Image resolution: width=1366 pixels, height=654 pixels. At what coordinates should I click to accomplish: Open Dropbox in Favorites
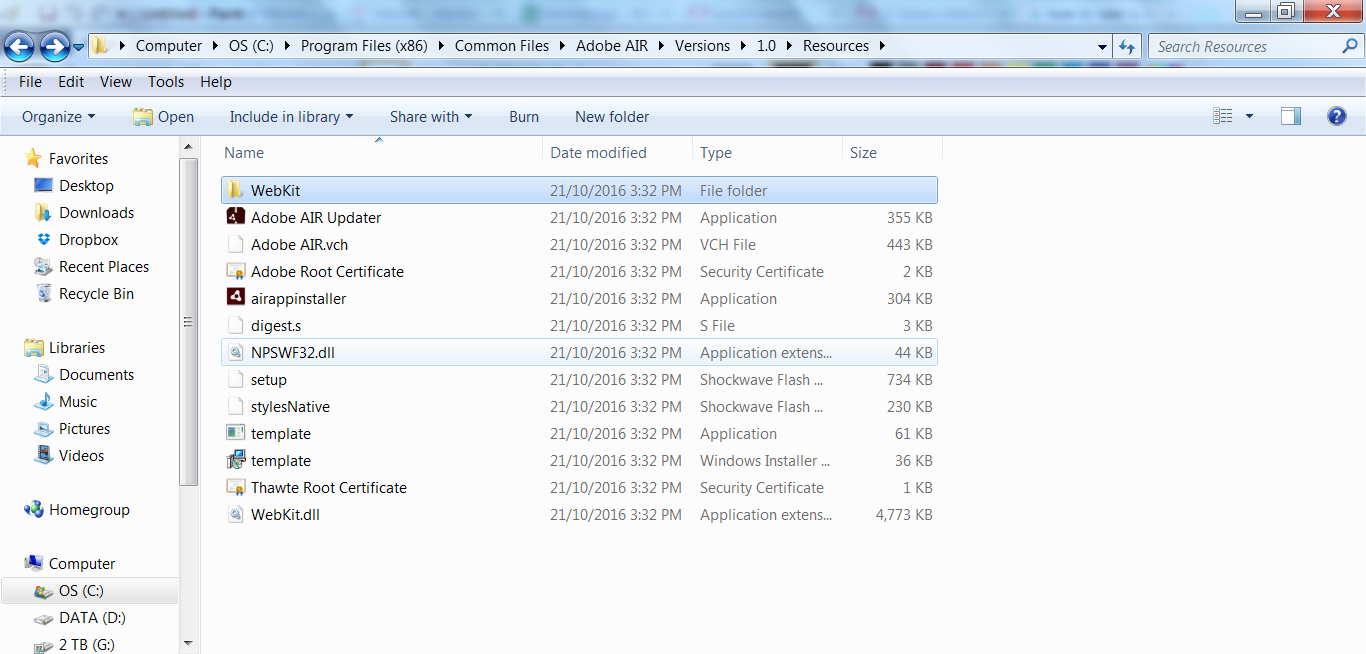tap(88, 239)
